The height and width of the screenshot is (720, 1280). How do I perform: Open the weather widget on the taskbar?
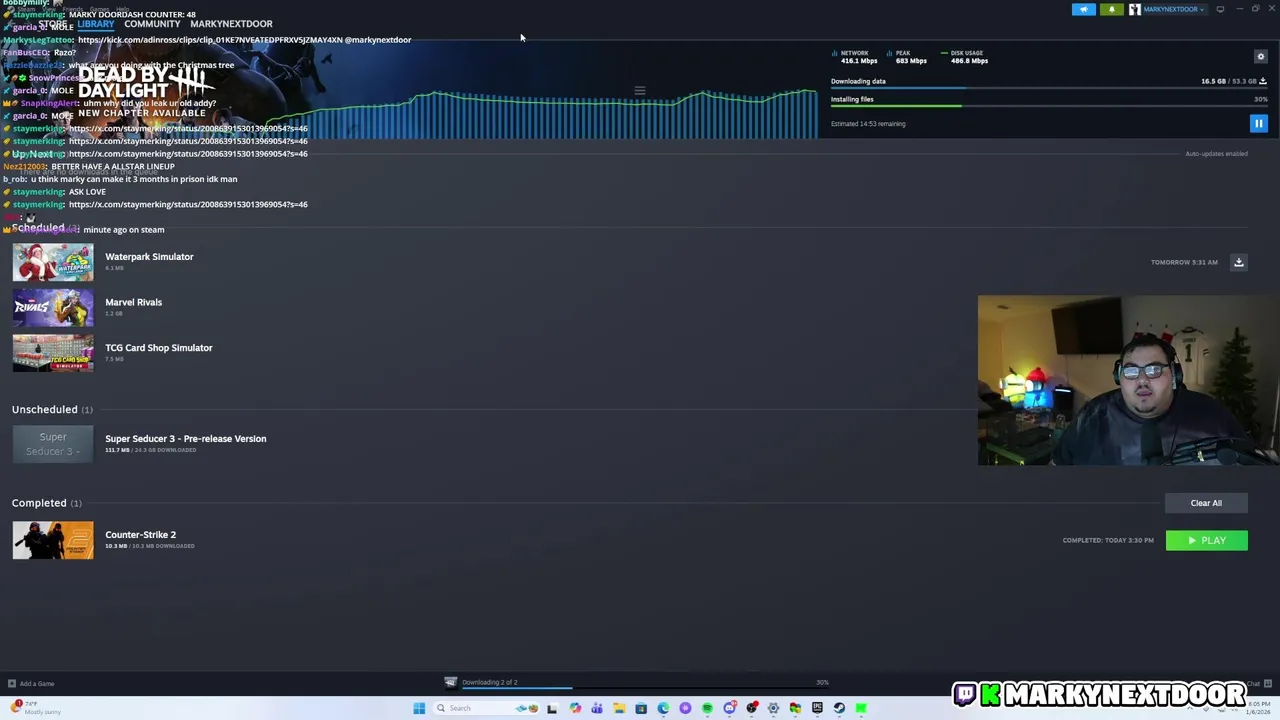click(35, 708)
